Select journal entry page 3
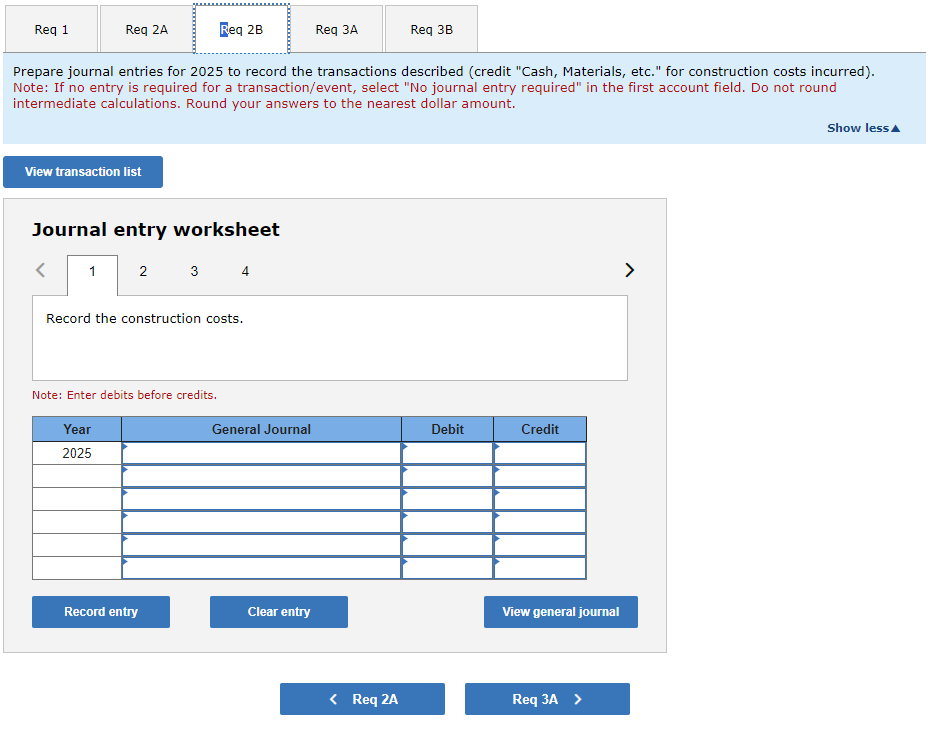 194,271
